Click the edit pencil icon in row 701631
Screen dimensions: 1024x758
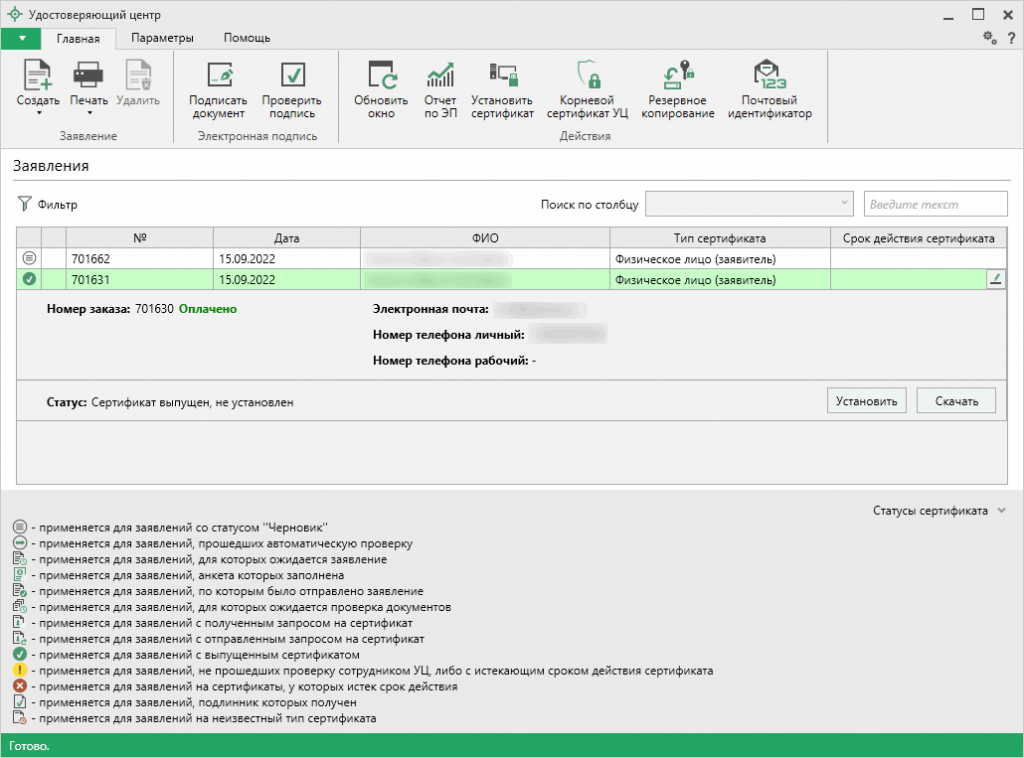coord(995,280)
